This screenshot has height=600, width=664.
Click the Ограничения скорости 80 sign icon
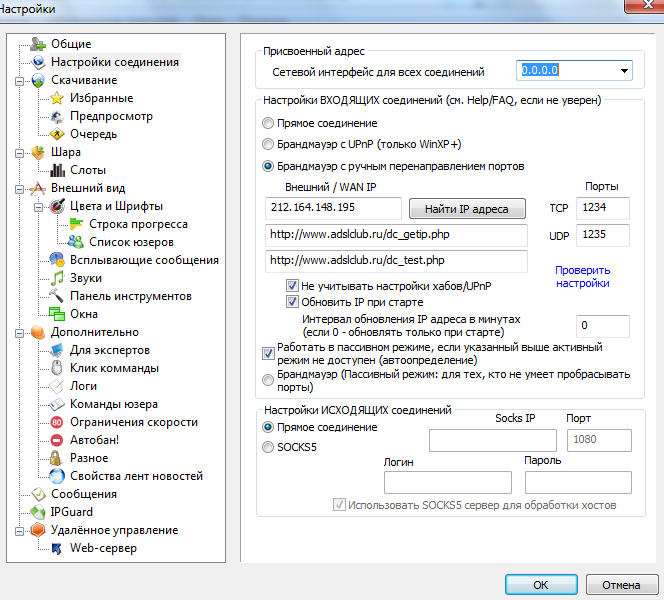tap(57, 422)
